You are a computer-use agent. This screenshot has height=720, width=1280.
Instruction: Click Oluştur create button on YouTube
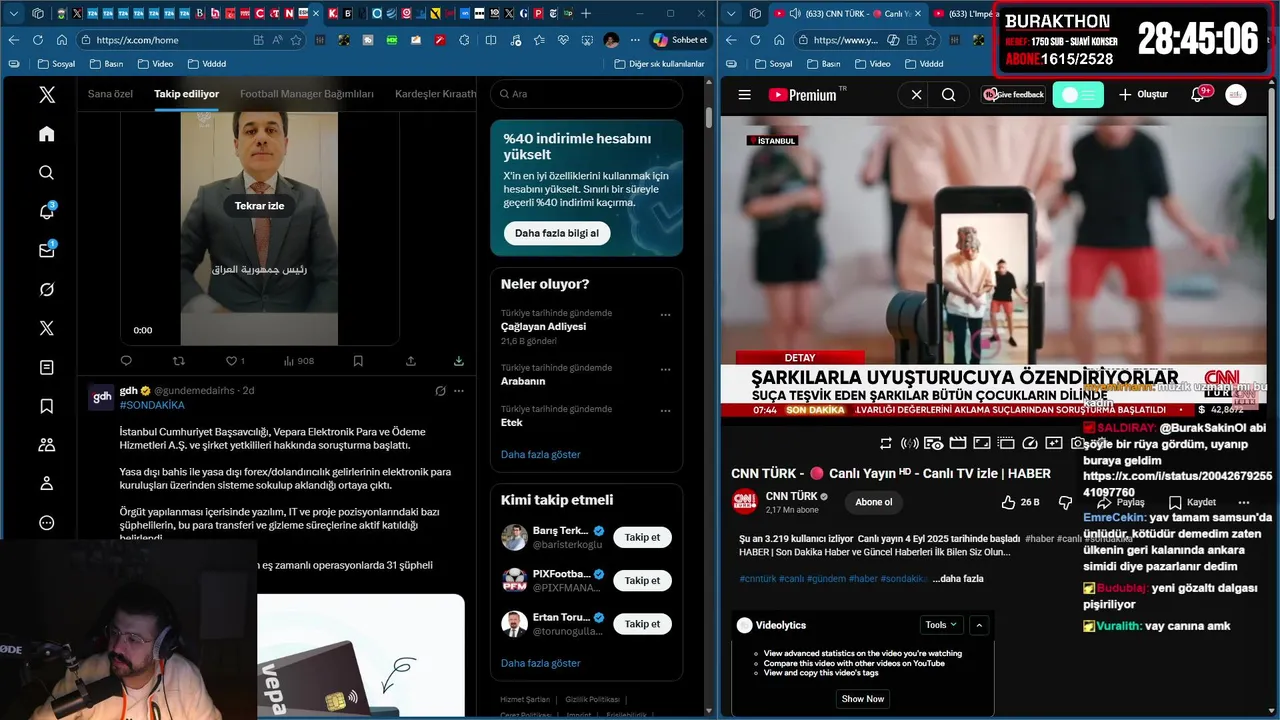click(1143, 95)
